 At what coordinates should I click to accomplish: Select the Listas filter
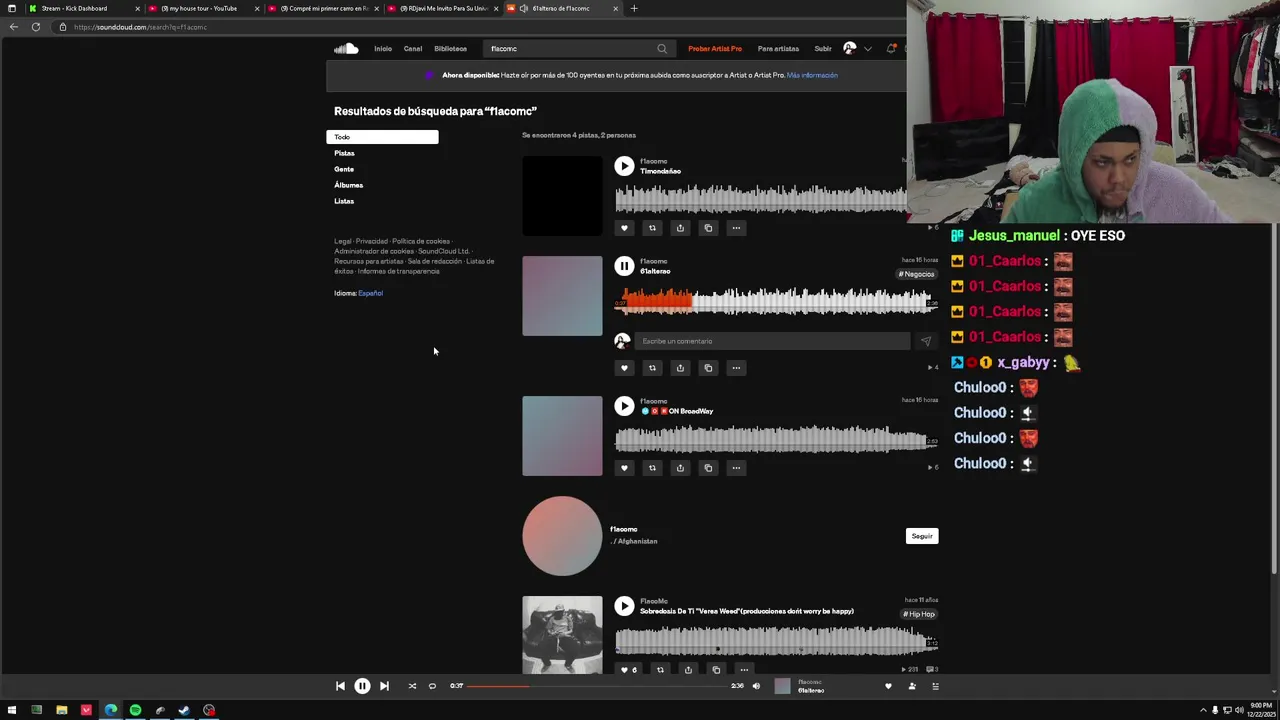point(344,201)
